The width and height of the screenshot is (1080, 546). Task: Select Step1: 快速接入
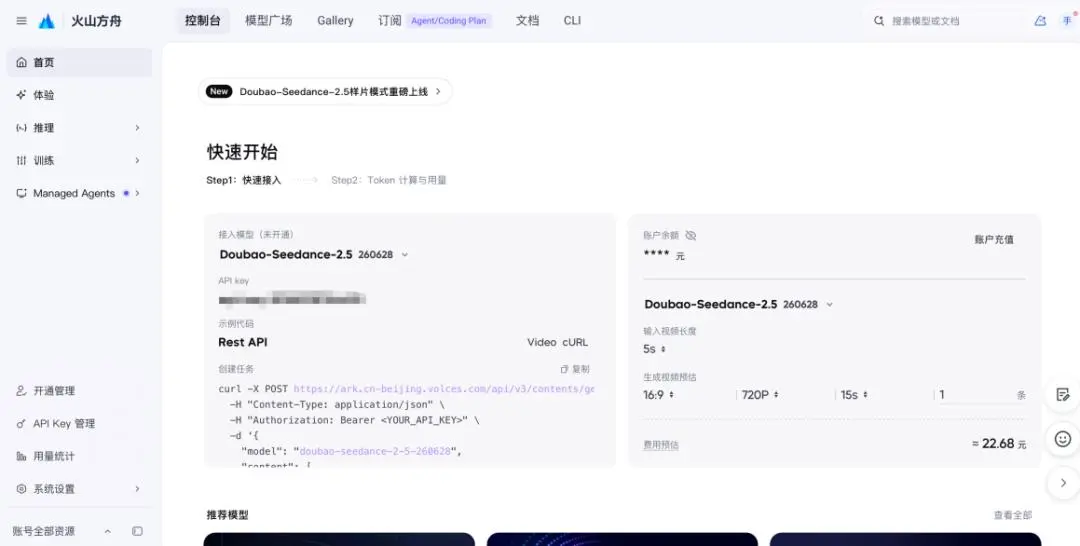pos(244,180)
